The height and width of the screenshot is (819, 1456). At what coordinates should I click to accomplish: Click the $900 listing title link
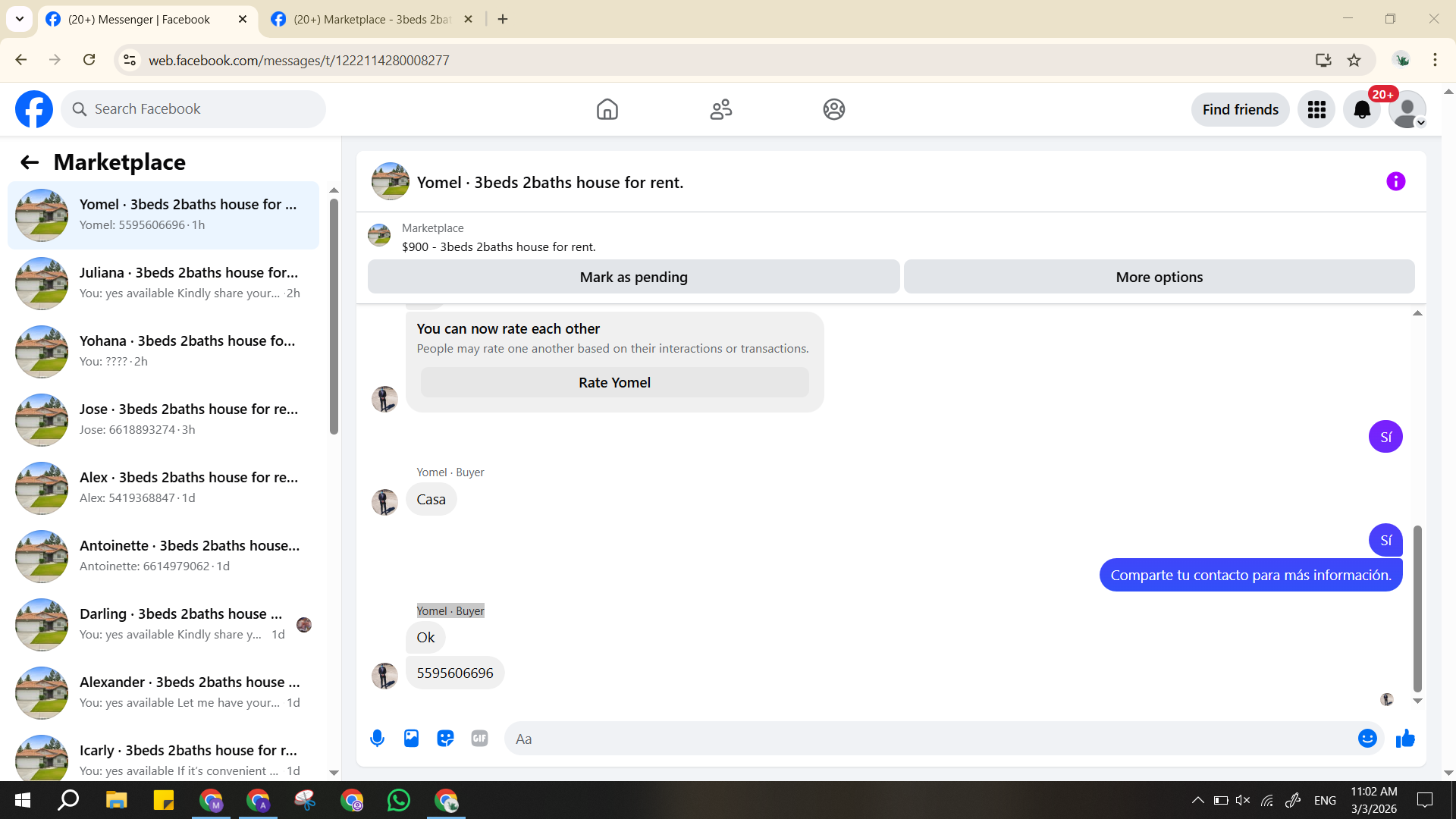click(499, 247)
